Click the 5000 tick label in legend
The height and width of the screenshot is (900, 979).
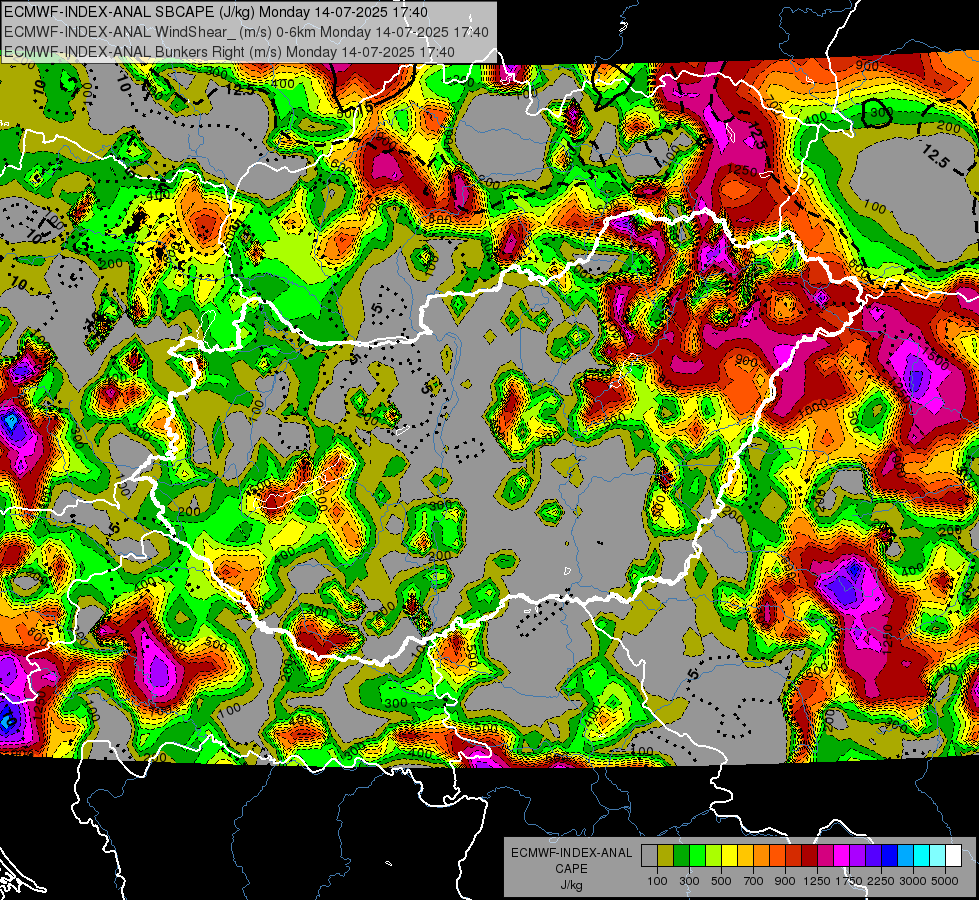pyautogui.click(x=945, y=881)
